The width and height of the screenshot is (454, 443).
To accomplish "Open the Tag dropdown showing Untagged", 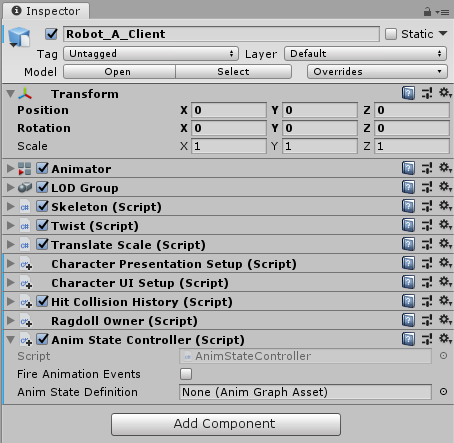I will pos(151,53).
